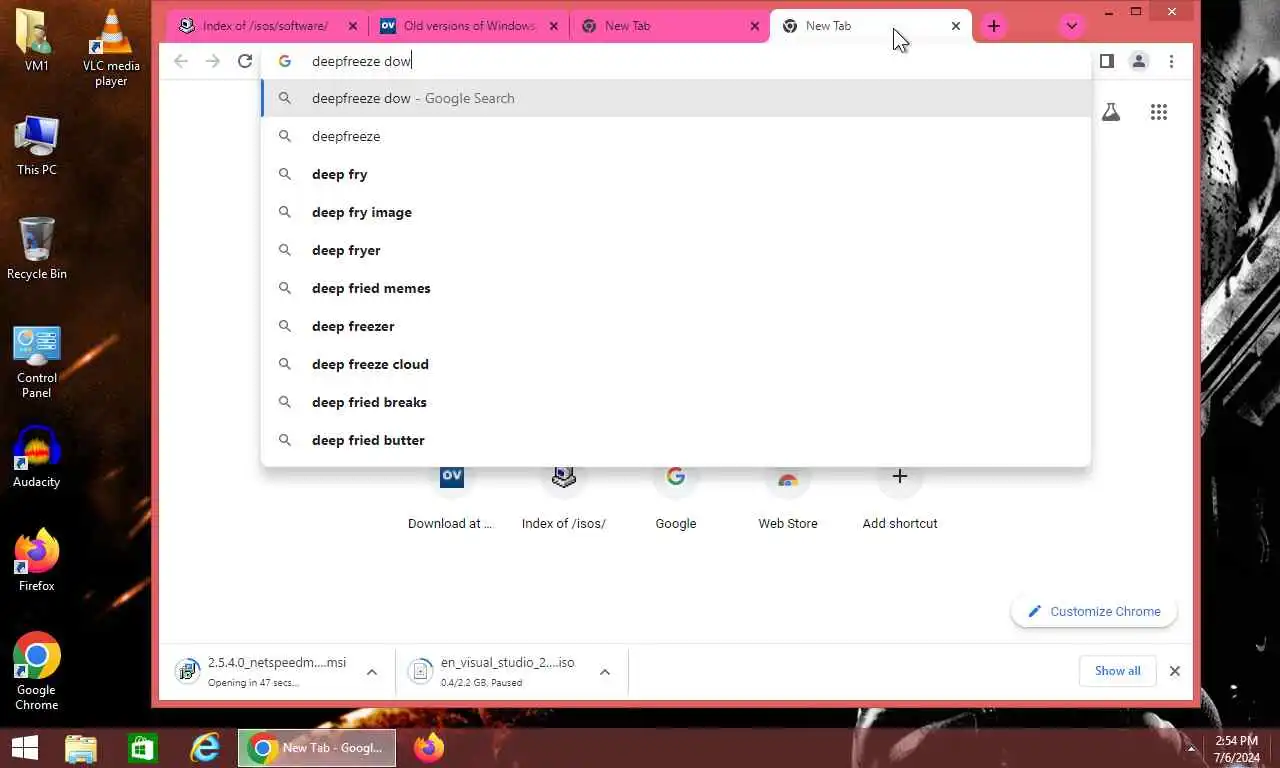Open the 'Index of /isos/' shortcut tile
Viewport: 1280px width, 768px height.
563,497
